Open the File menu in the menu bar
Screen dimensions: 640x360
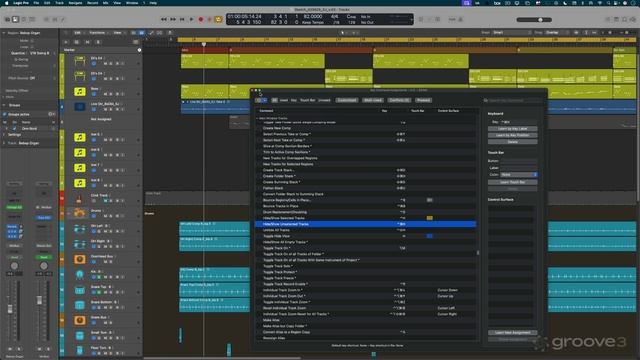(x=36, y=3)
